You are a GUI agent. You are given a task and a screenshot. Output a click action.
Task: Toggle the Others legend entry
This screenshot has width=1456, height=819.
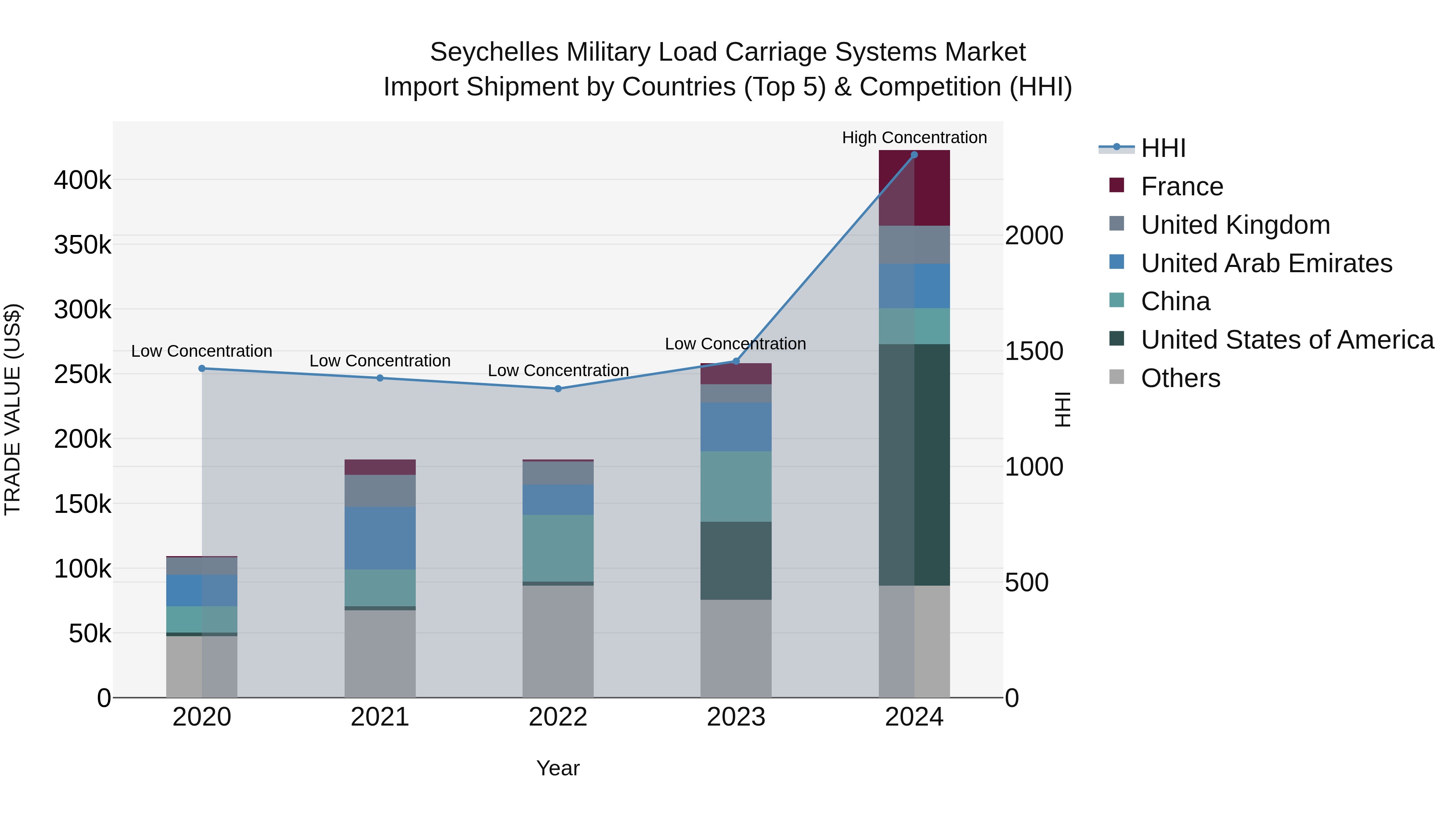tap(1165, 378)
